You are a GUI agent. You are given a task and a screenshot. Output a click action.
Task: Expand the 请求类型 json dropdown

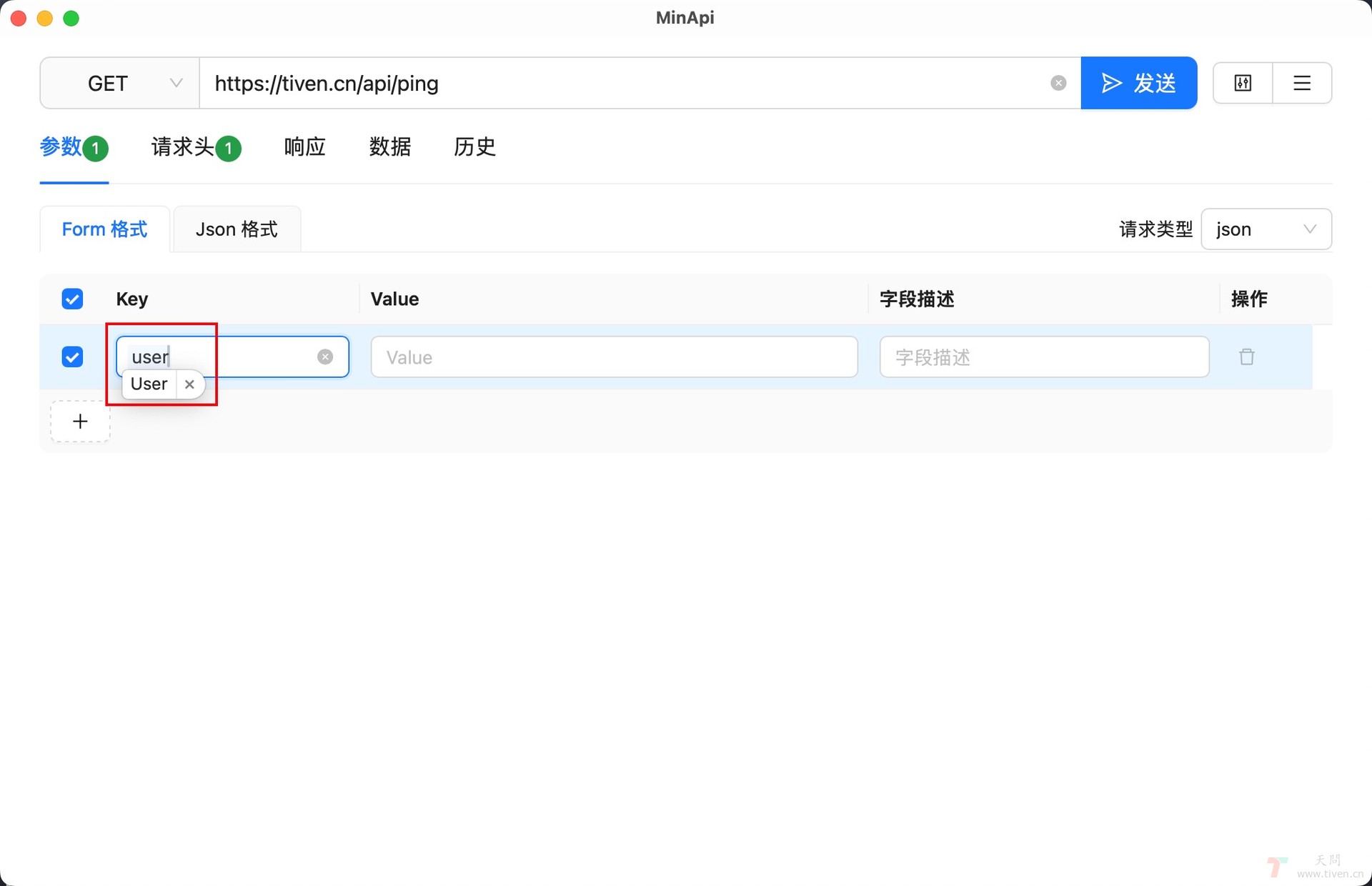pyautogui.click(x=1266, y=229)
